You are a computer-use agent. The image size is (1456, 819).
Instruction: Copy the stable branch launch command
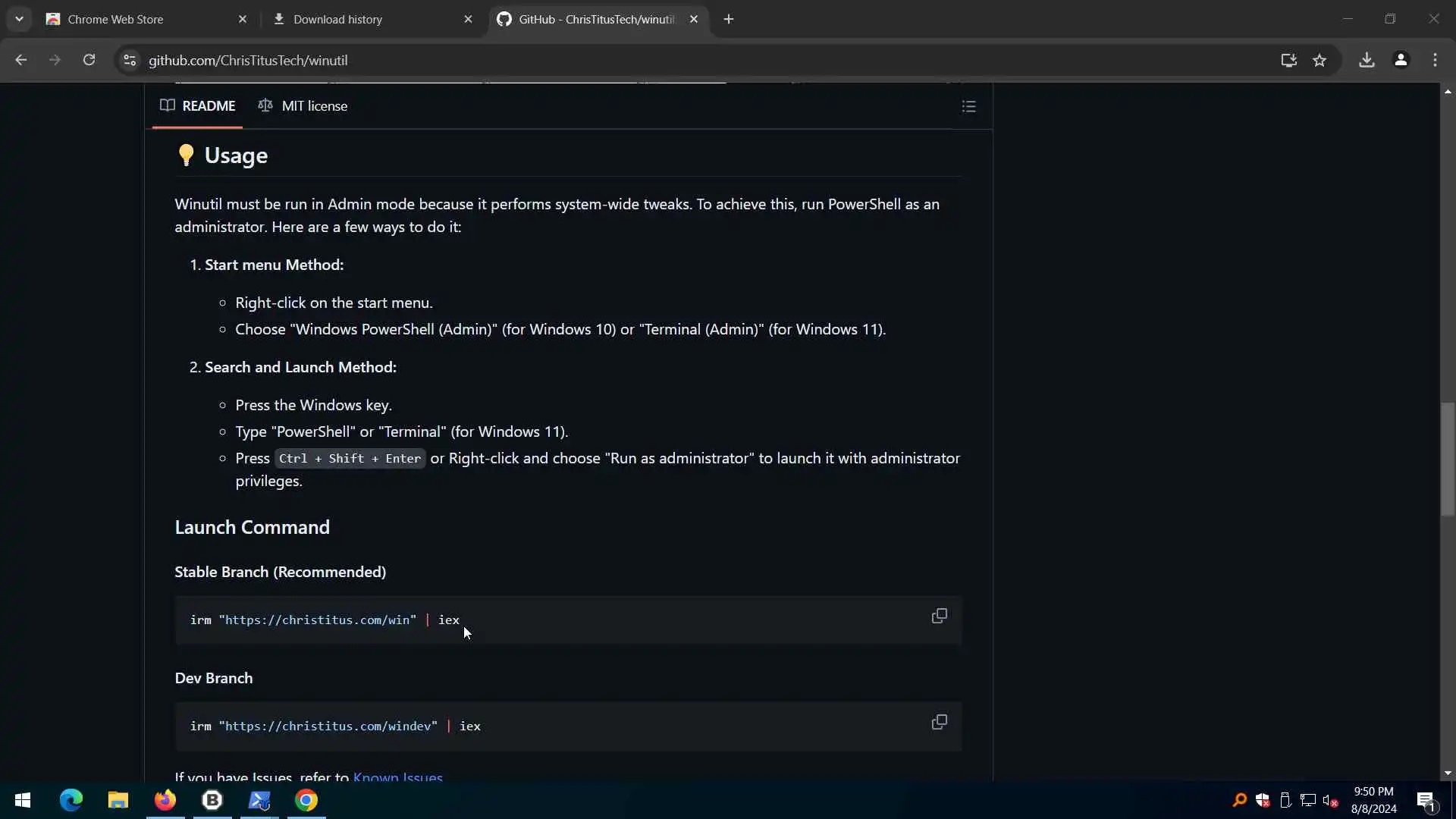pos(939,616)
